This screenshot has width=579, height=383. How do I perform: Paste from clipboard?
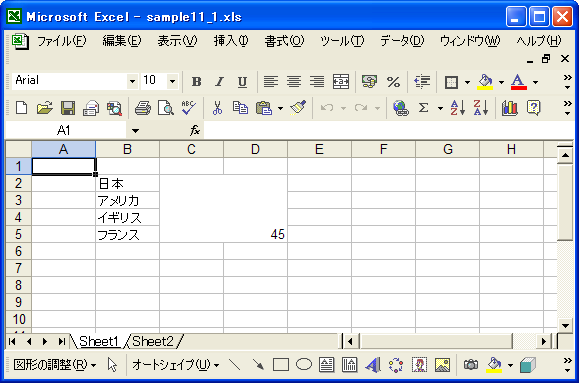tap(264, 108)
